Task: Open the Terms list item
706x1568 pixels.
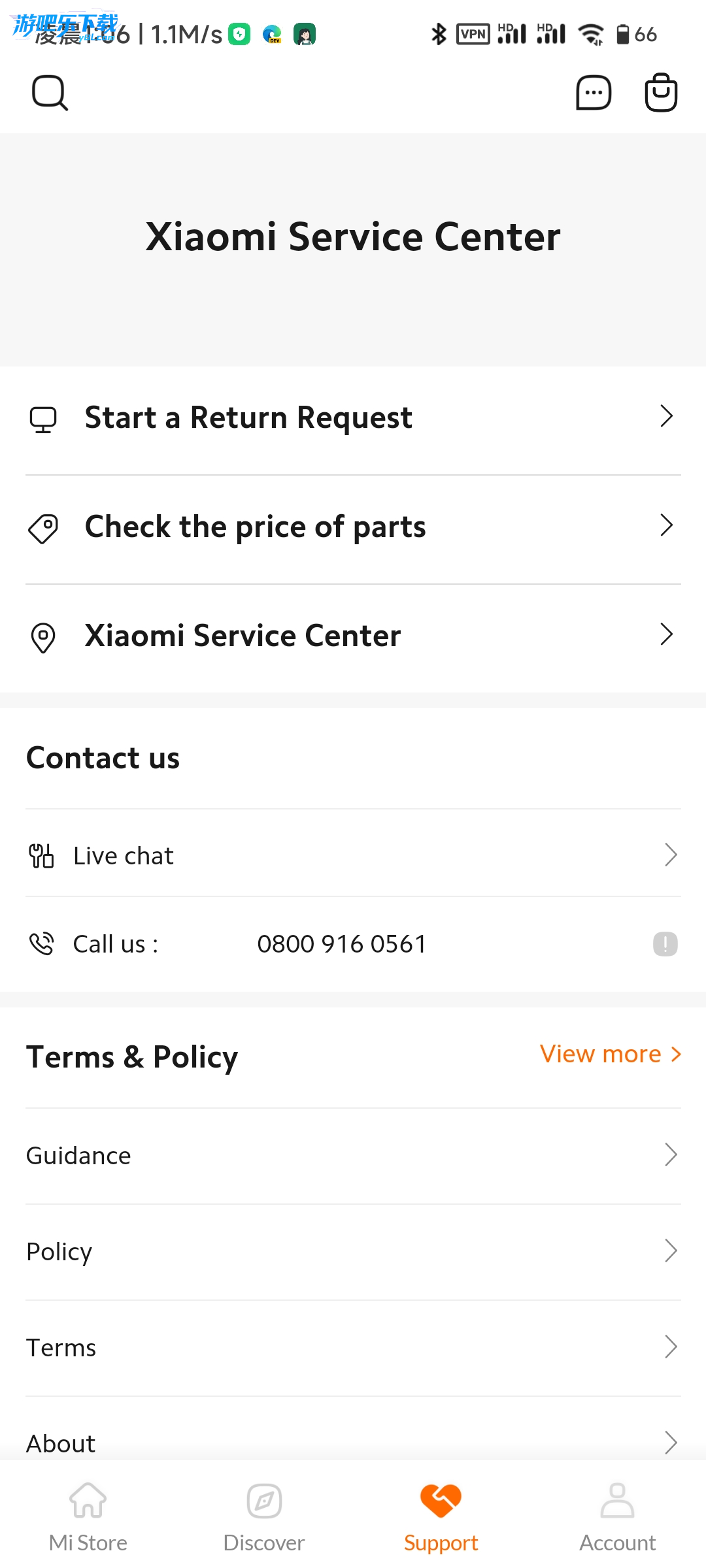Action: 61,1347
